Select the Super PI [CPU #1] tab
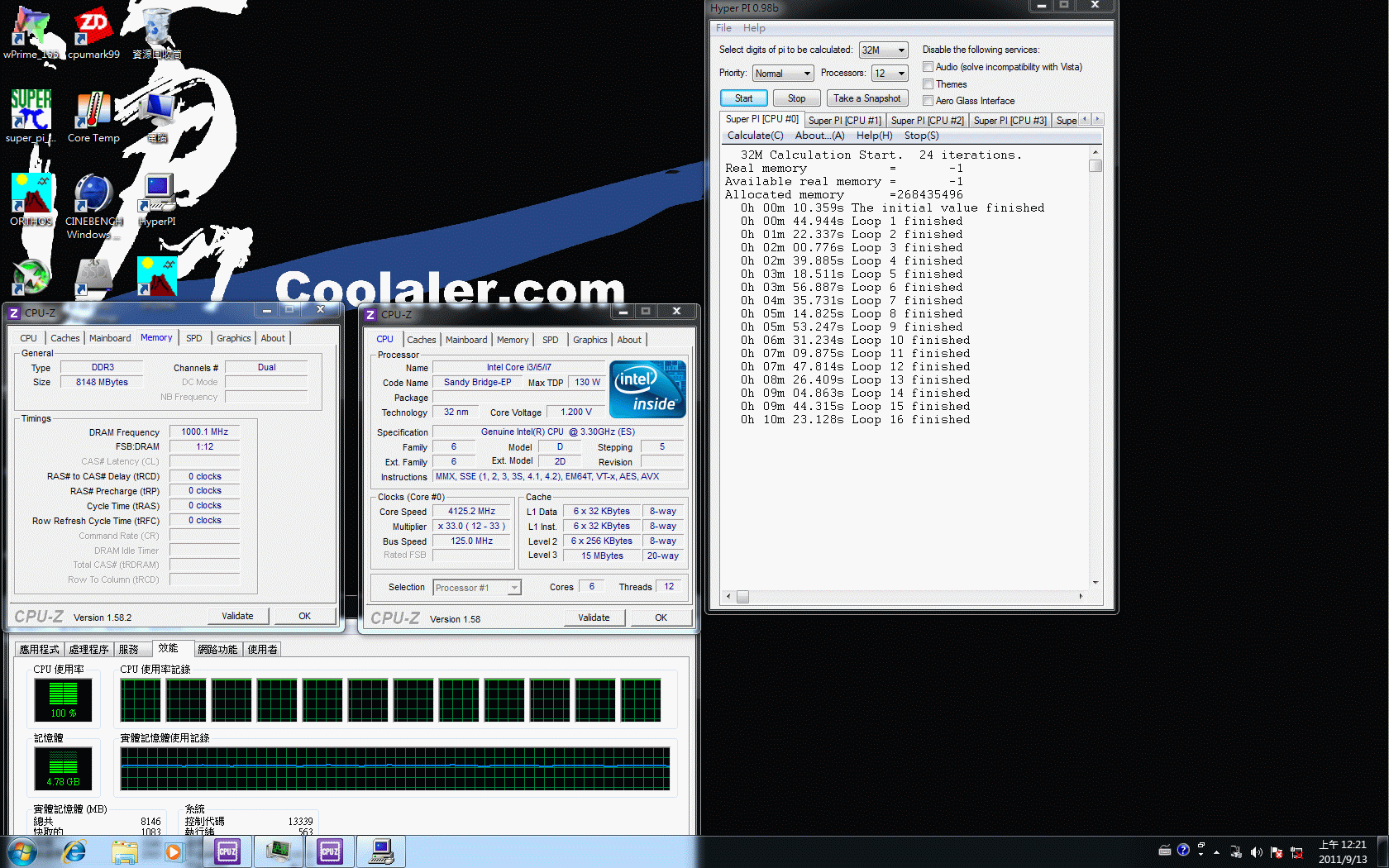This screenshot has width=1389, height=868. coord(844,121)
